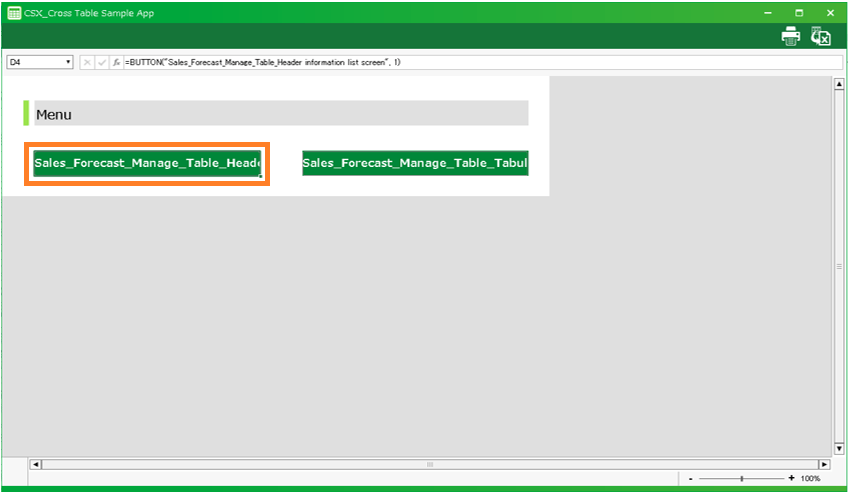850x494 pixels.
Task: Click the horizontal scrollbar thumb
Action: 430,465
